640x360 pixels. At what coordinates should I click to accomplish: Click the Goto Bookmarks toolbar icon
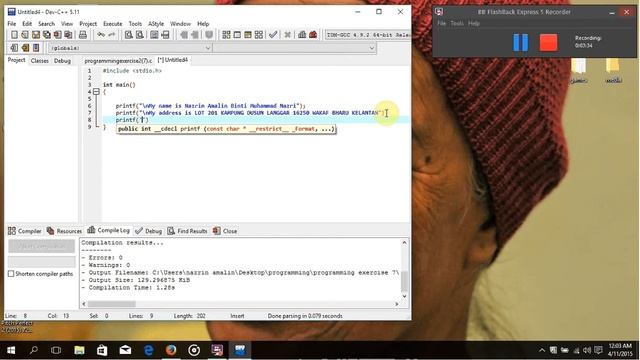pyautogui.click(x=36, y=48)
